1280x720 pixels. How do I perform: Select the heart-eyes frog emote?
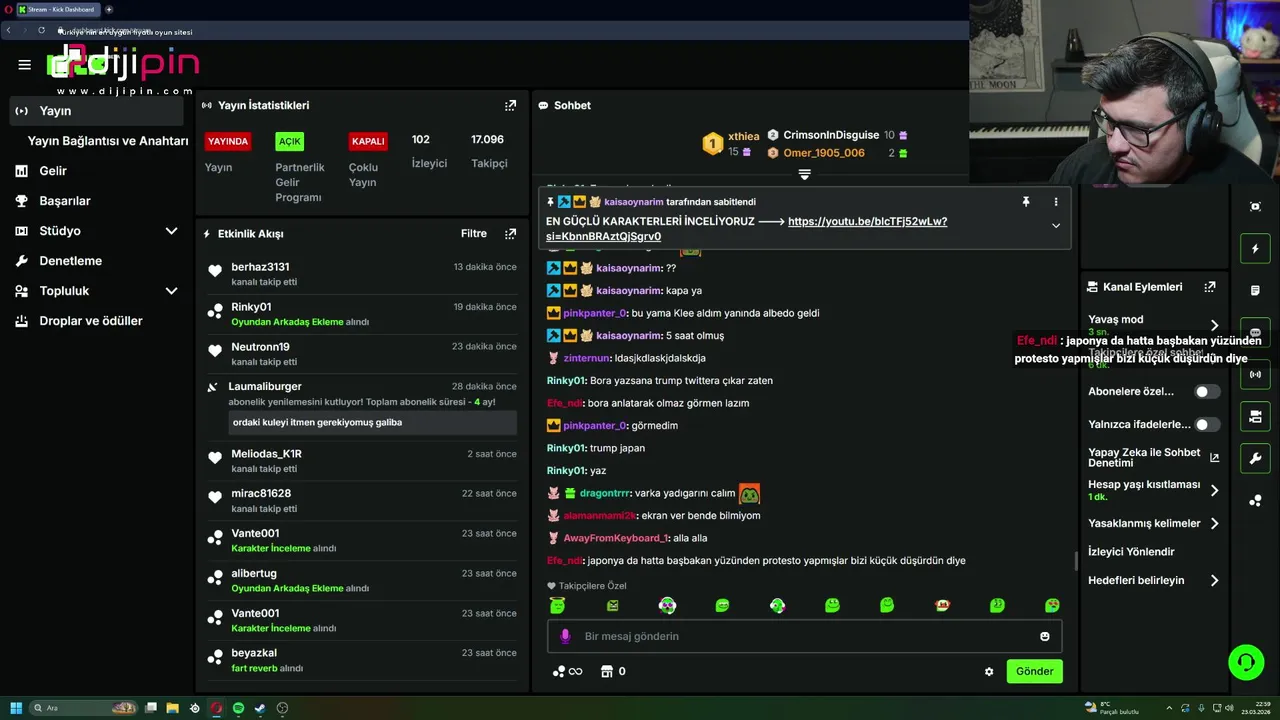pos(1052,605)
